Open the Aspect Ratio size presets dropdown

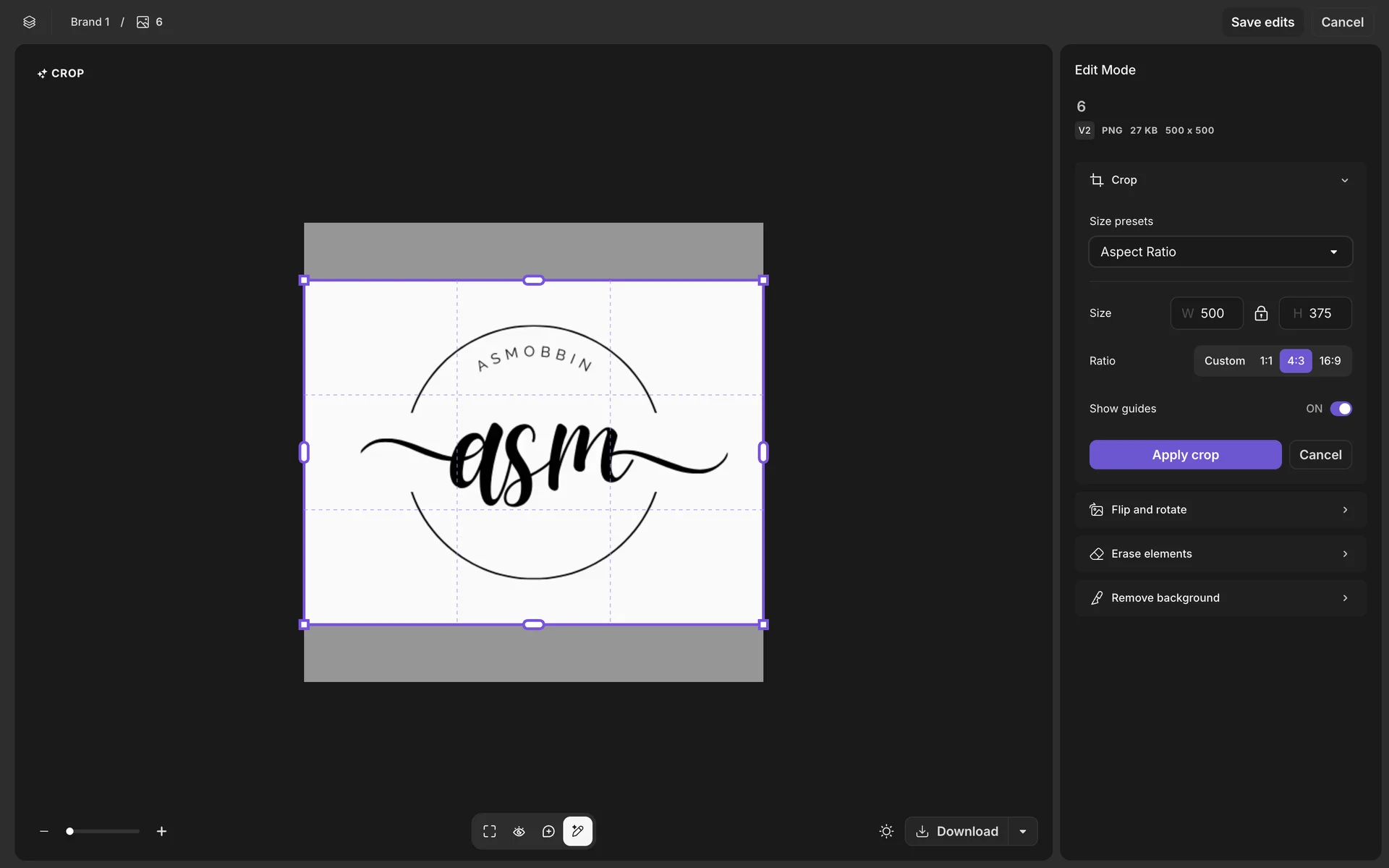(x=1220, y=252)
